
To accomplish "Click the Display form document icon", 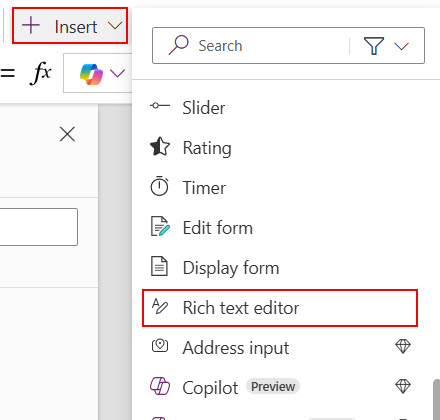I will [x=159, y=266].
